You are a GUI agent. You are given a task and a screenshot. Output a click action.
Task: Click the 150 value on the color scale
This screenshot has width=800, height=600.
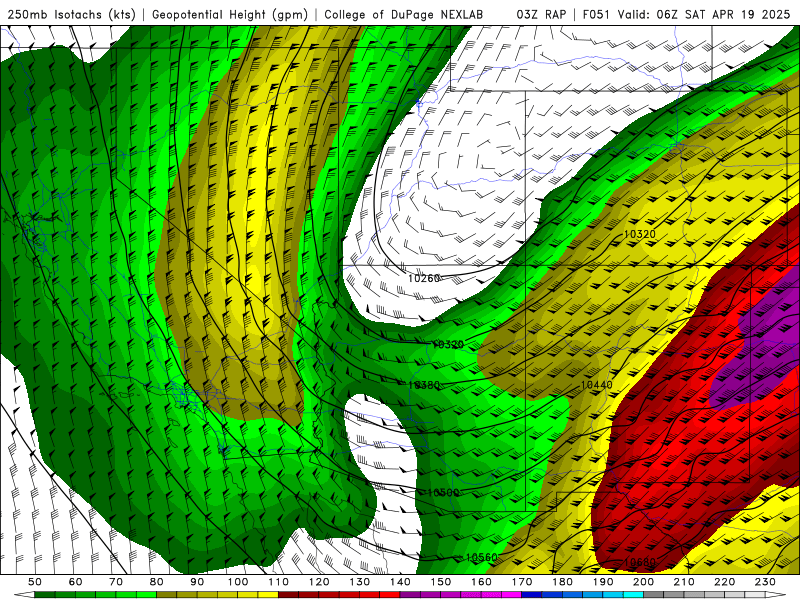click(441, 582)
